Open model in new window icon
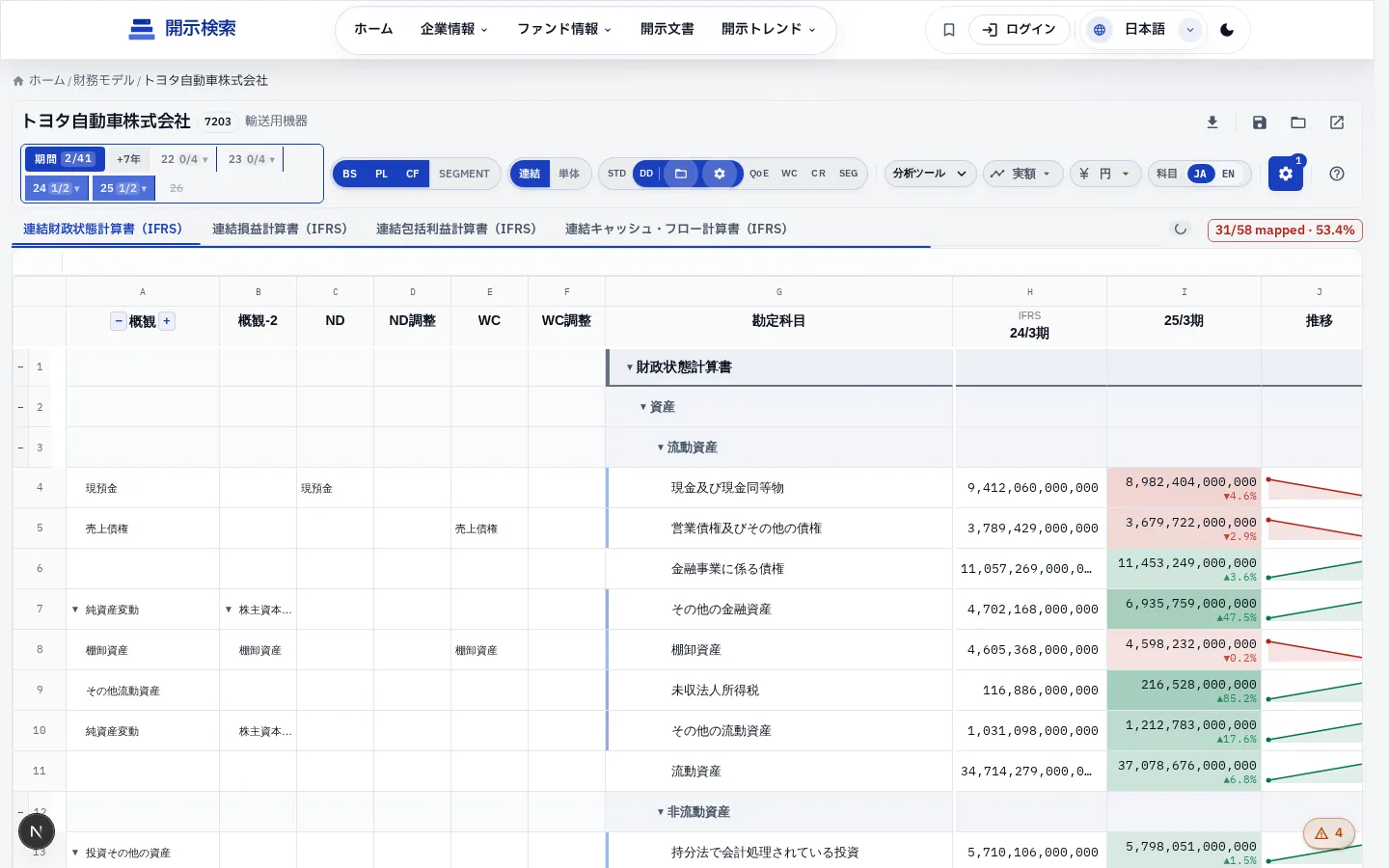 (1337, 122)
